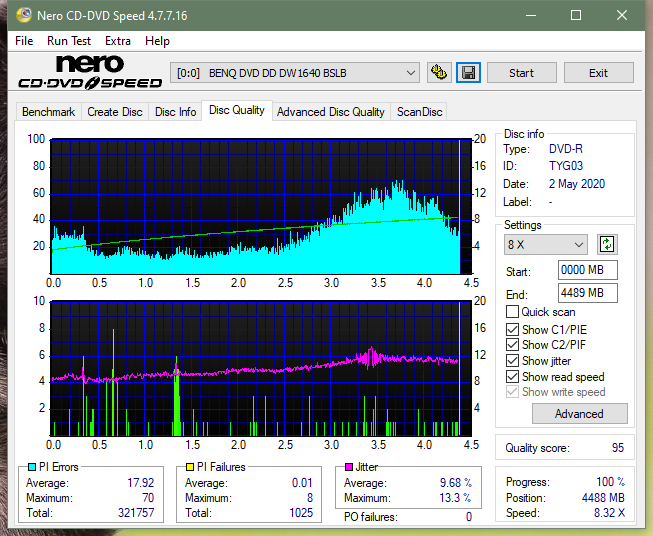
Task: Click the upper PI Errors graph
Action: point(261,206)
